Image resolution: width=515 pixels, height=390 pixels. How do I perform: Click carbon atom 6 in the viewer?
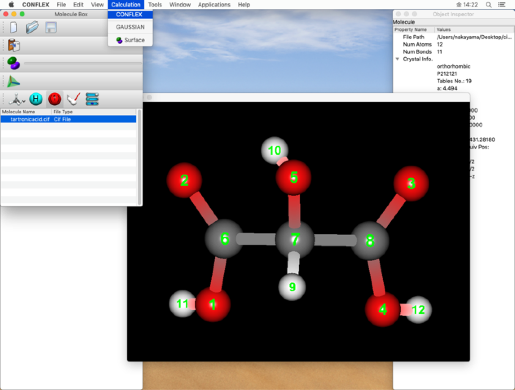(224, 239)
